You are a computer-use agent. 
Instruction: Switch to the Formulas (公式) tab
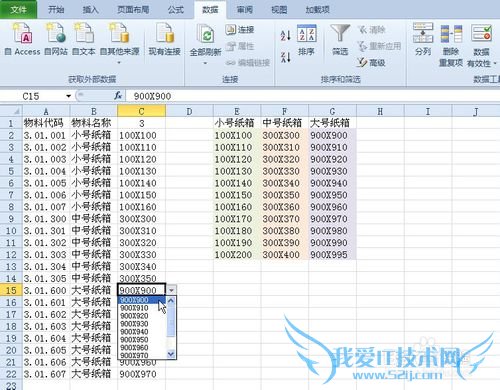(176, 9)
